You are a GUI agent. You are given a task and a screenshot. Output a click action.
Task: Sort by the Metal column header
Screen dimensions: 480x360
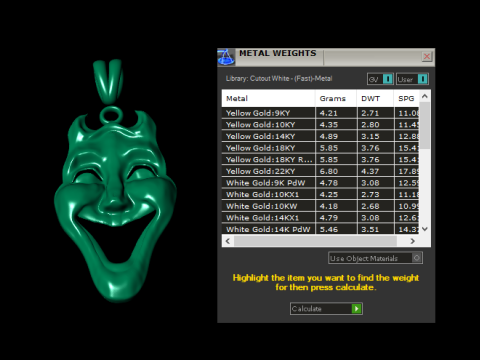coord(268,98)
